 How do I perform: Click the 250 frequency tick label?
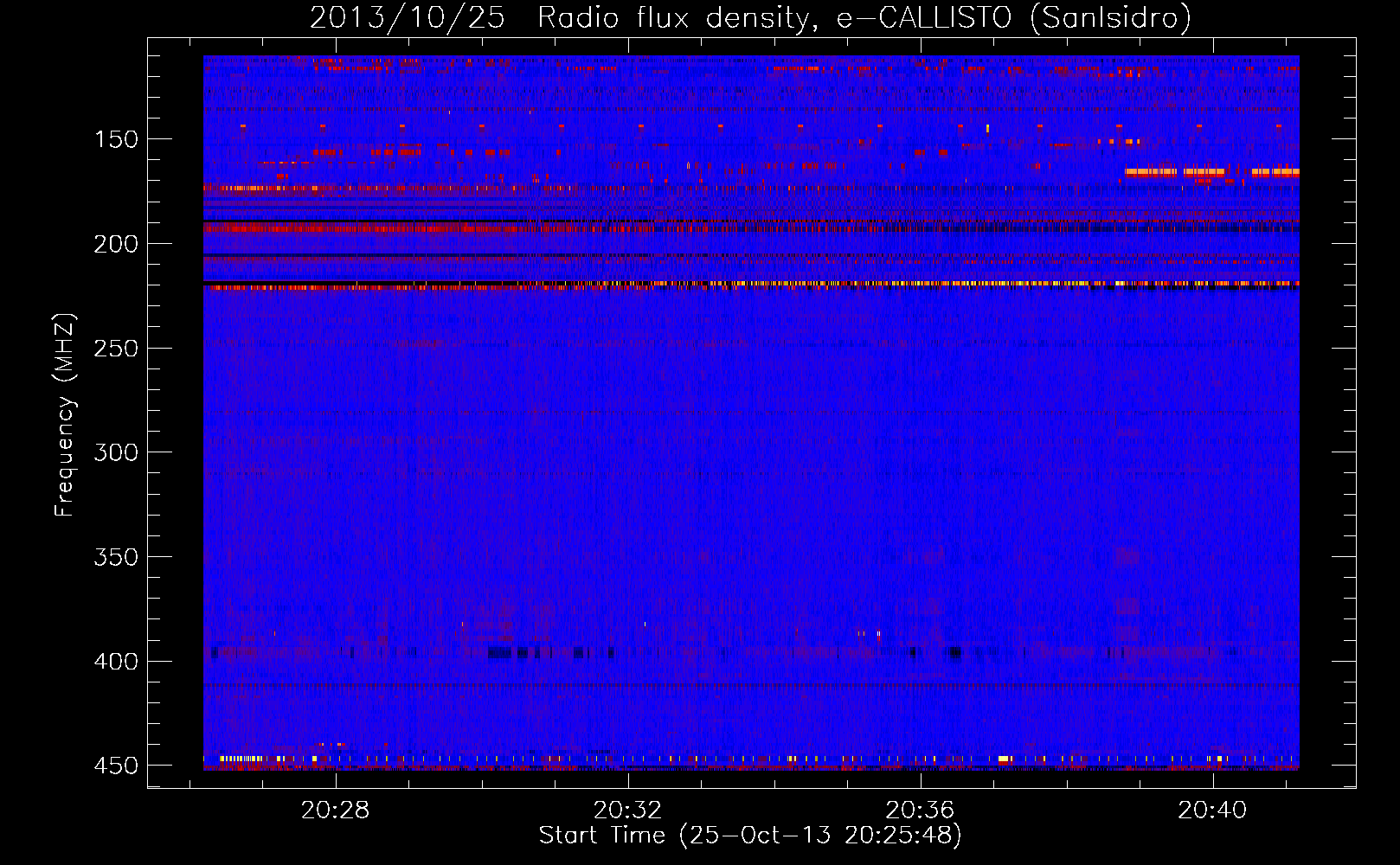pos(116,349)
